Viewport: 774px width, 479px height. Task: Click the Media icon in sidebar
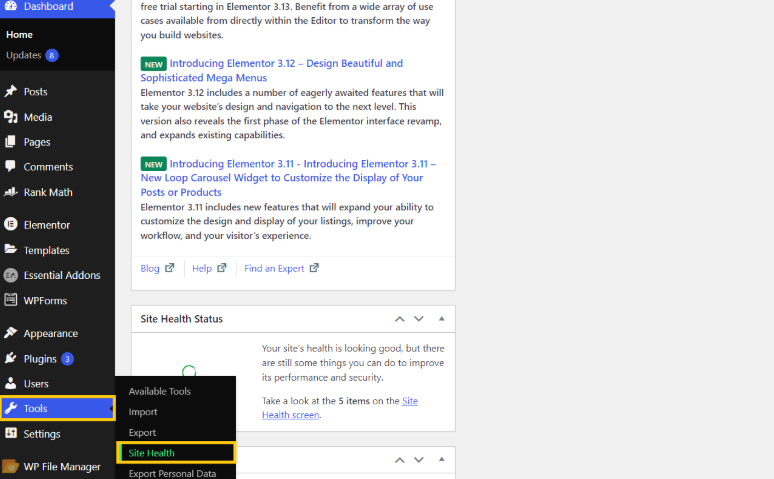[x=10, y=117]
